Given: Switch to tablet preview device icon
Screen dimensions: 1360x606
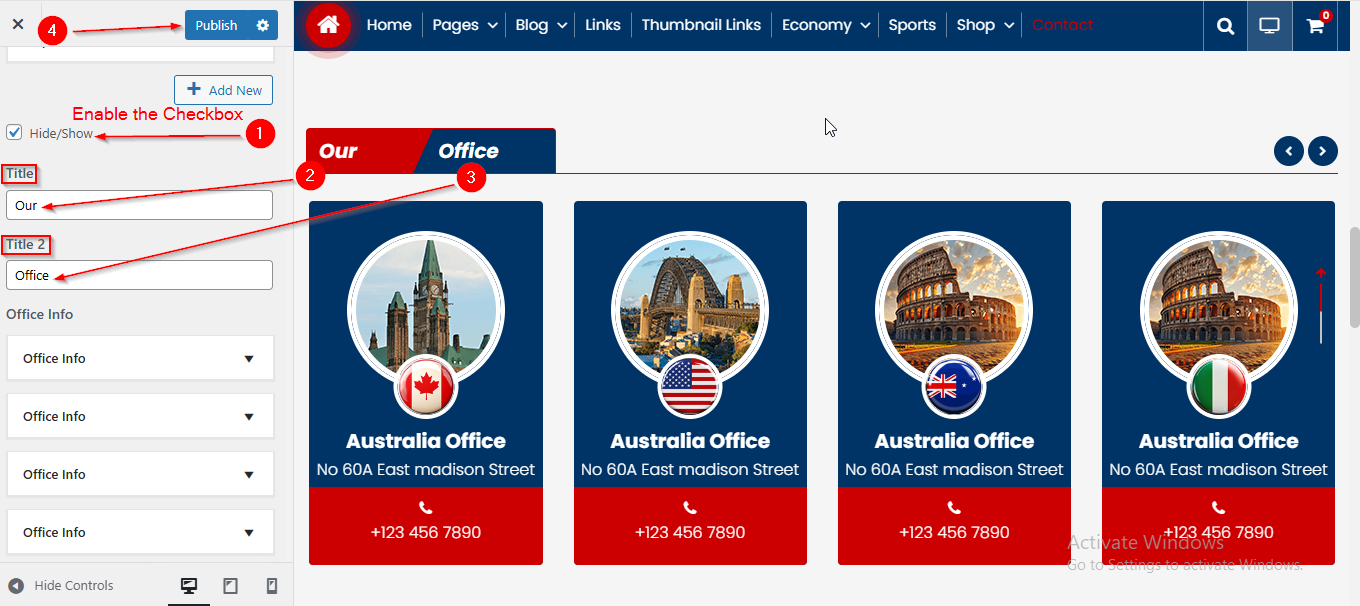Looking at the screenshot, I should (x=230, y=586).
